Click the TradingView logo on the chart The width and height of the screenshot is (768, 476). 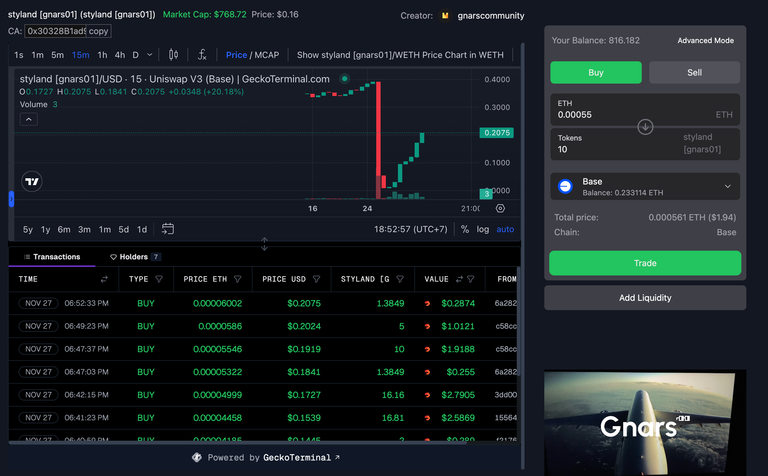(32, 182)
